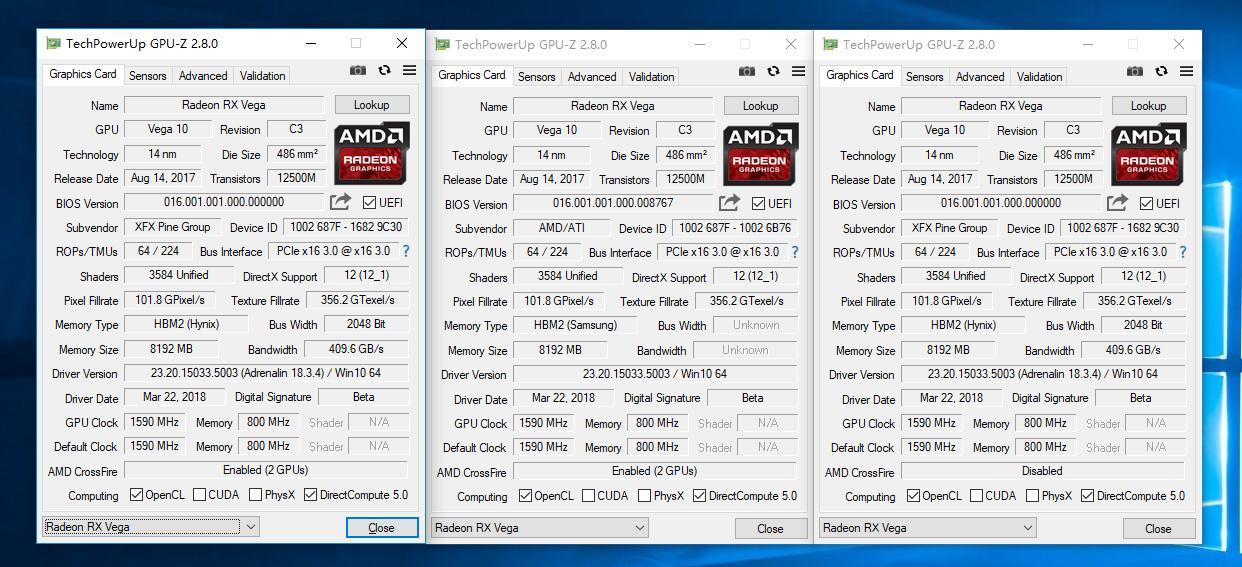Click bus interface question mark in right window
This screenshot has height=567, width=1242.
(1183, 253)
